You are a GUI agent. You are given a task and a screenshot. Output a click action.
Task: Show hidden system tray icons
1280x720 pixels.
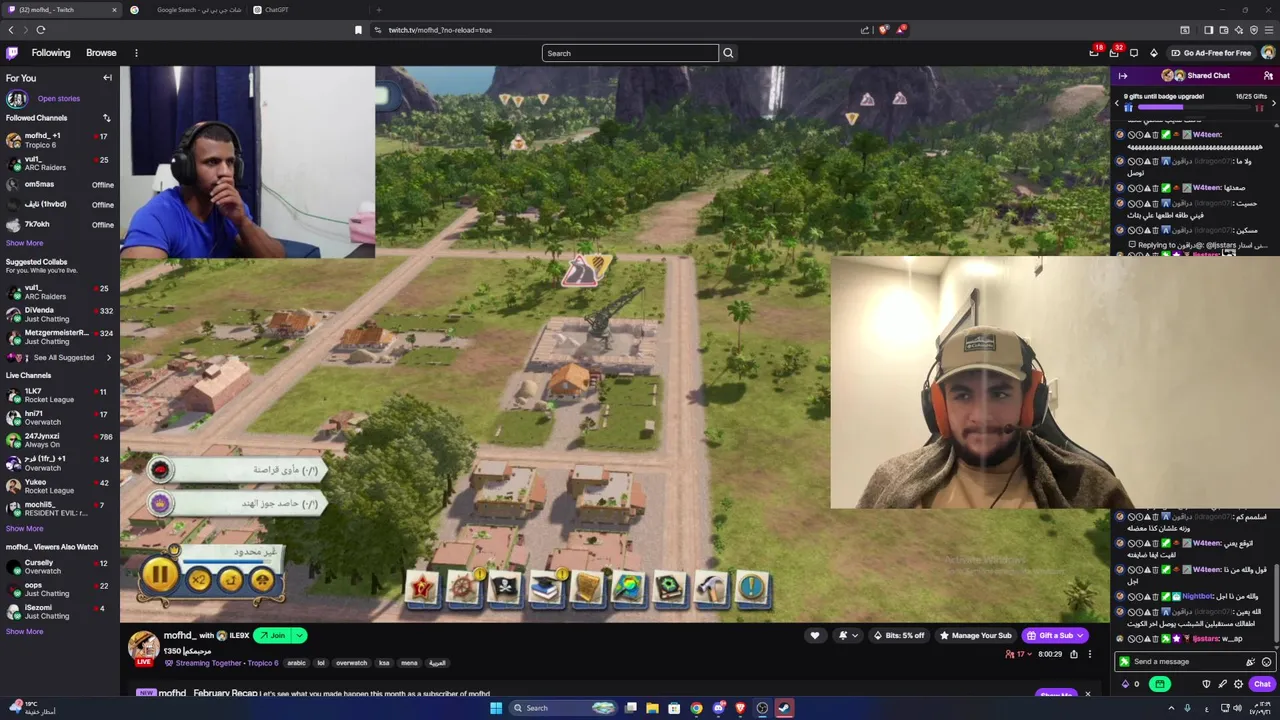coord(1172,708)
